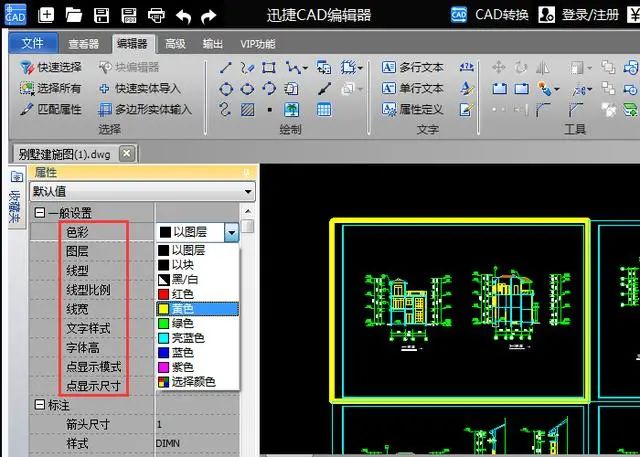Insert an image with the palm tree icon
The height and width of the screenshot is (457, 640).
click(291, 110)
